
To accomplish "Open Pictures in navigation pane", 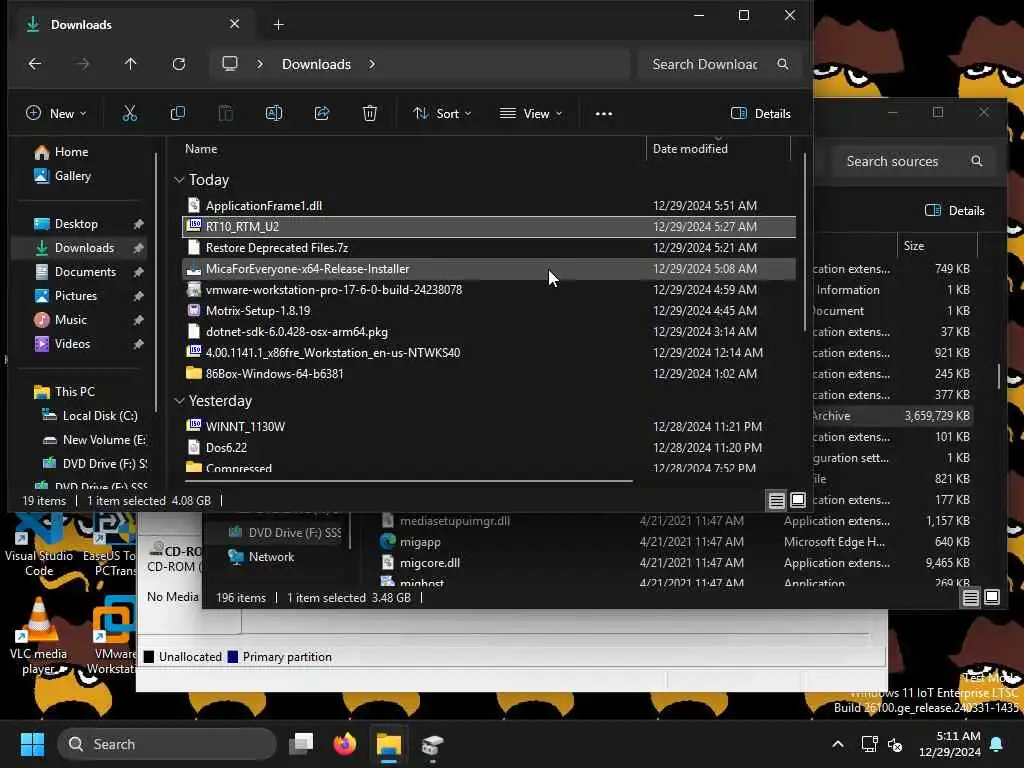I will (x=78, y=296).
